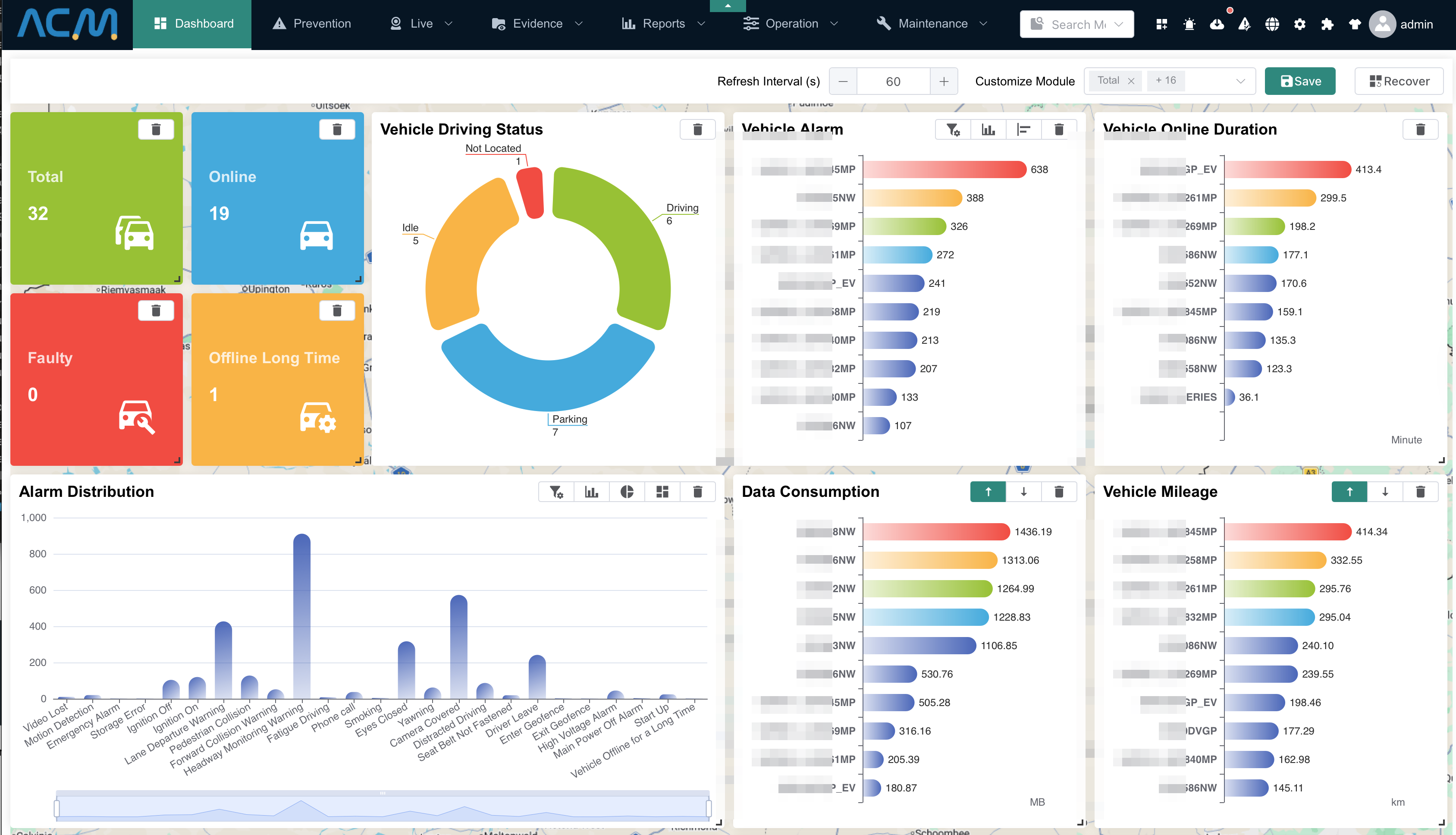1456x835 pixels.
Task: Switch Vehicle Alarm to vertical bar chart
Action: click(x=988, y=129)
